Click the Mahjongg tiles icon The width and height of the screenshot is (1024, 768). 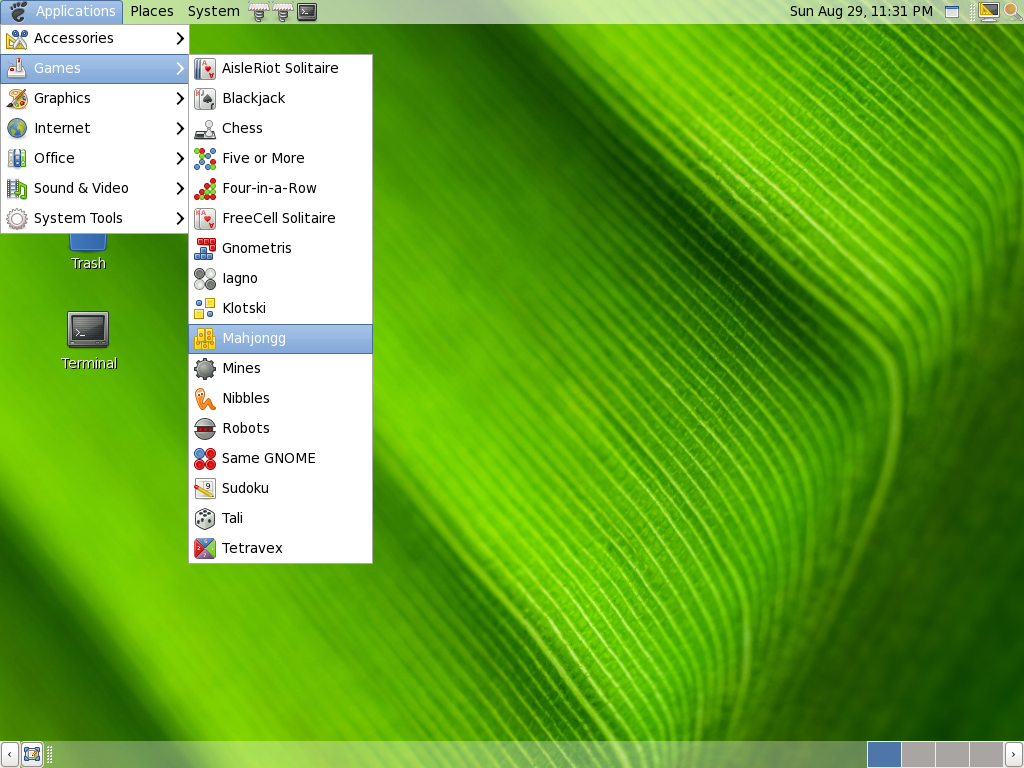click(205, 339)
